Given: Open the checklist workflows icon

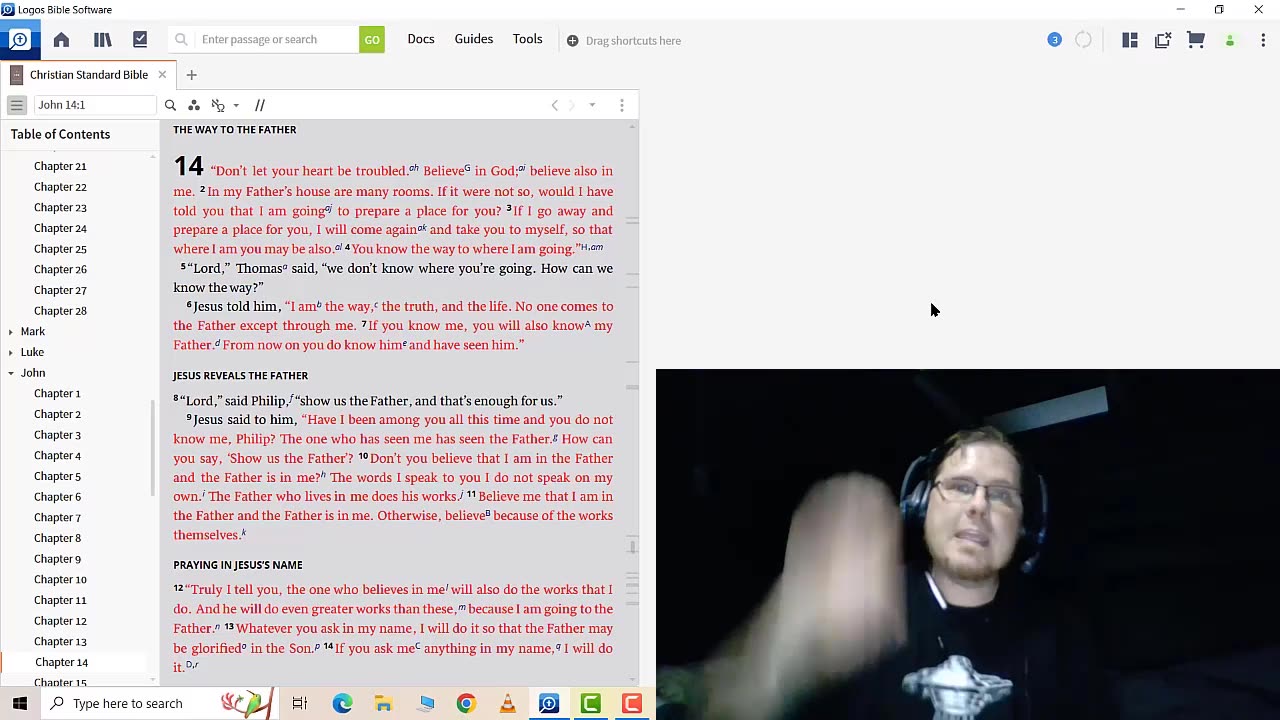Looking at the screenshot, I should (140, 40).
